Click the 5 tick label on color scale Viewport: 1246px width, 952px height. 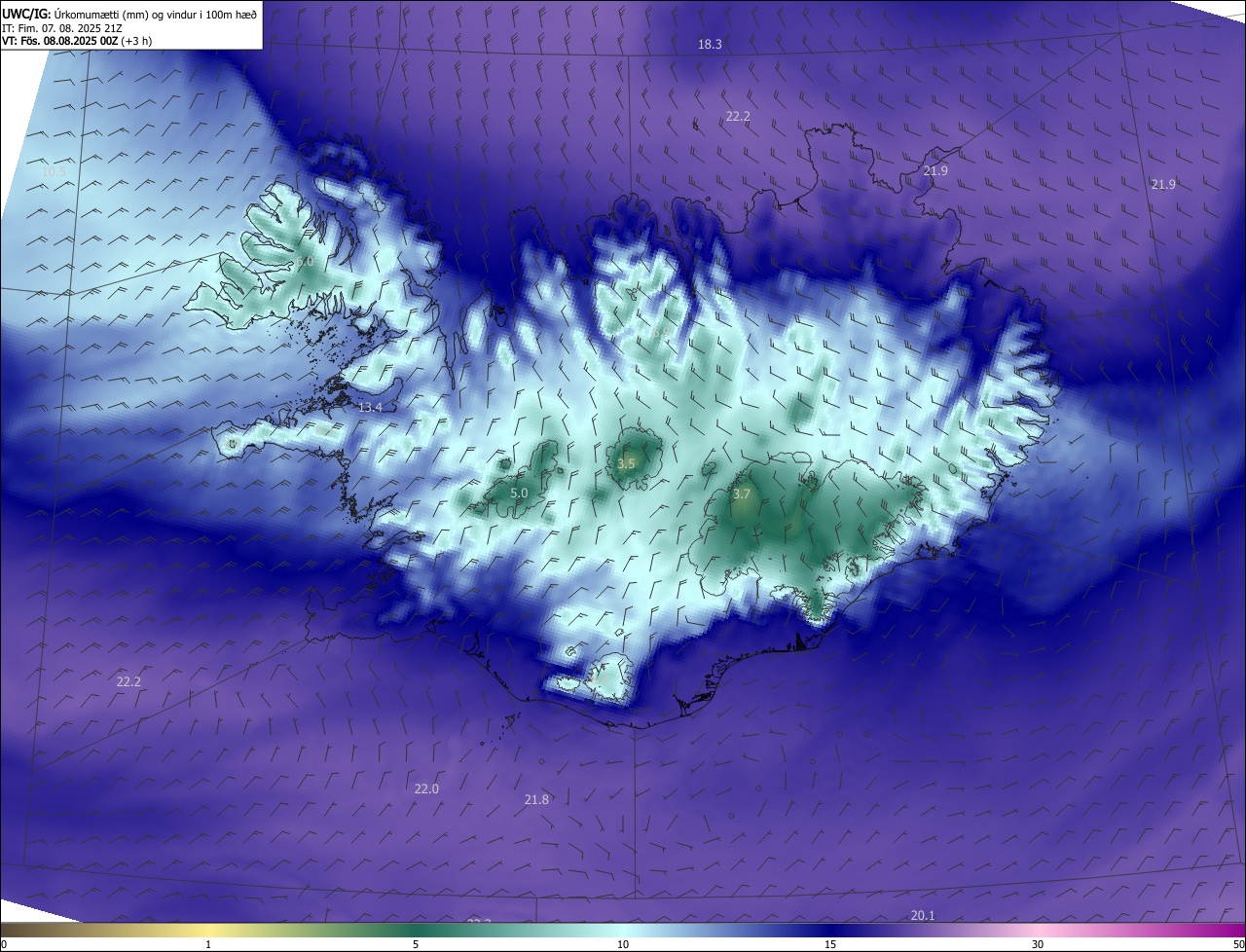click(x=416, y=944)
